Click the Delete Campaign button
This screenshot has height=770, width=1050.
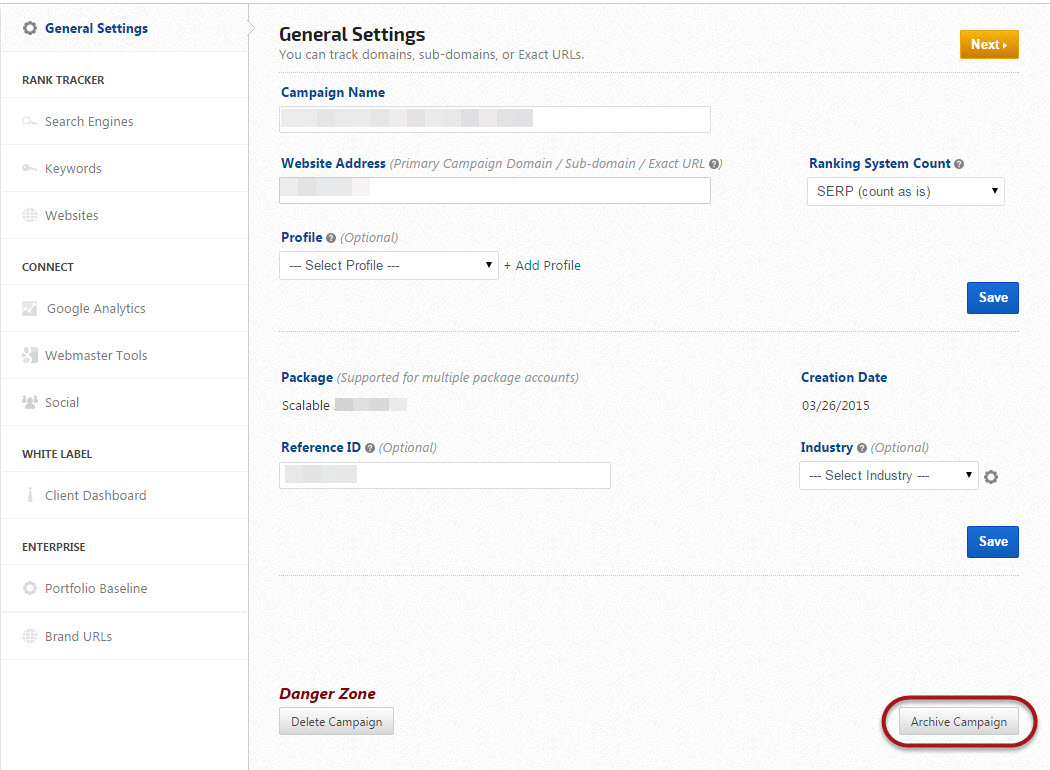pos(336,722)
